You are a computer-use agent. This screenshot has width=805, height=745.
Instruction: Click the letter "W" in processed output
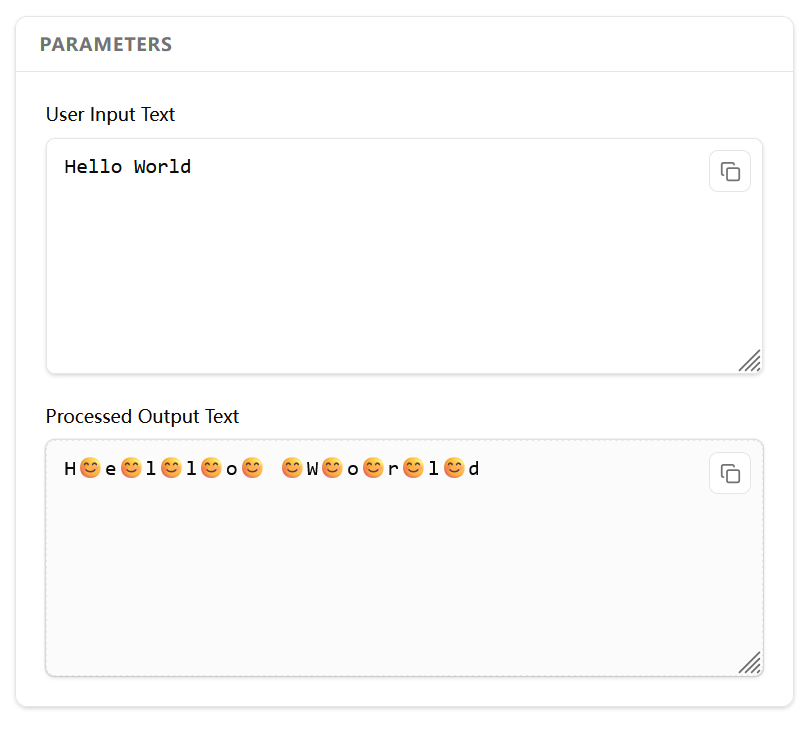tap(312, 468)
